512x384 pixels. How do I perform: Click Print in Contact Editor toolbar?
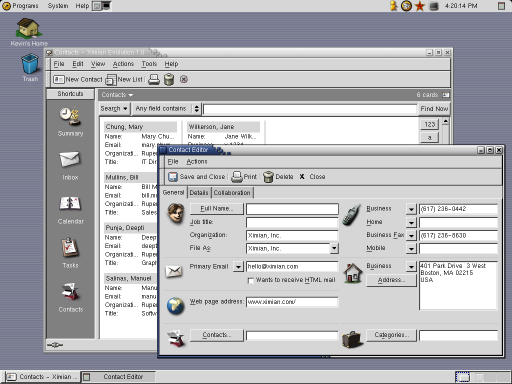coord(244,177)
